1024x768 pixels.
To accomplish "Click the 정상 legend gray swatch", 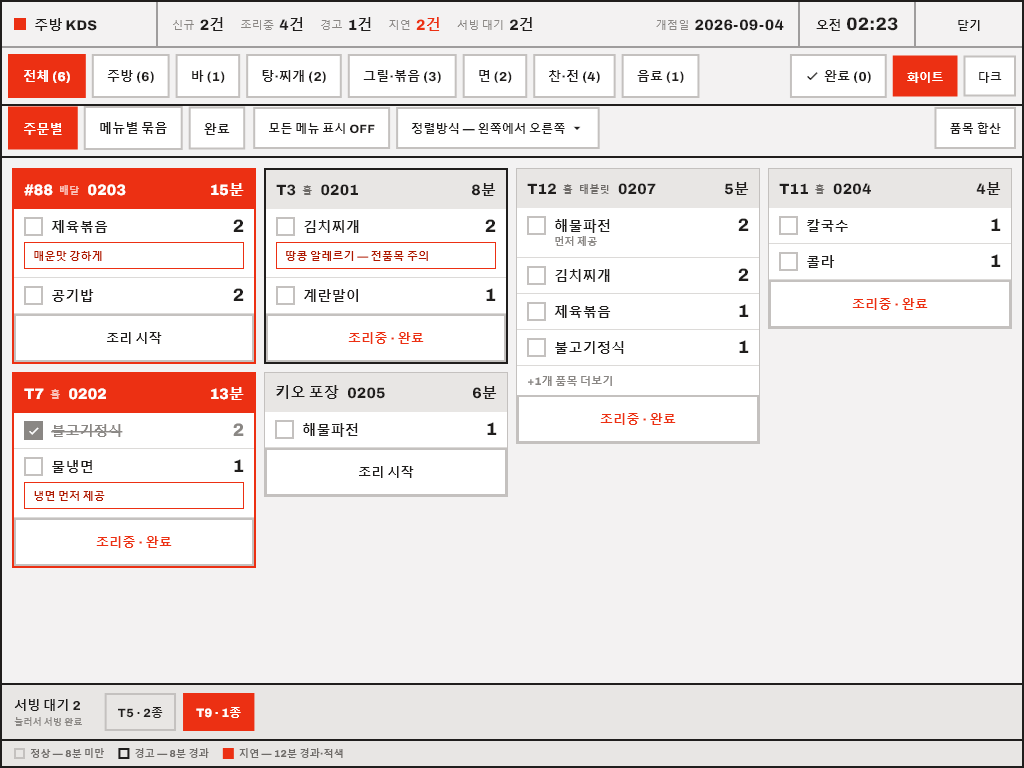I will pos(20,754).
